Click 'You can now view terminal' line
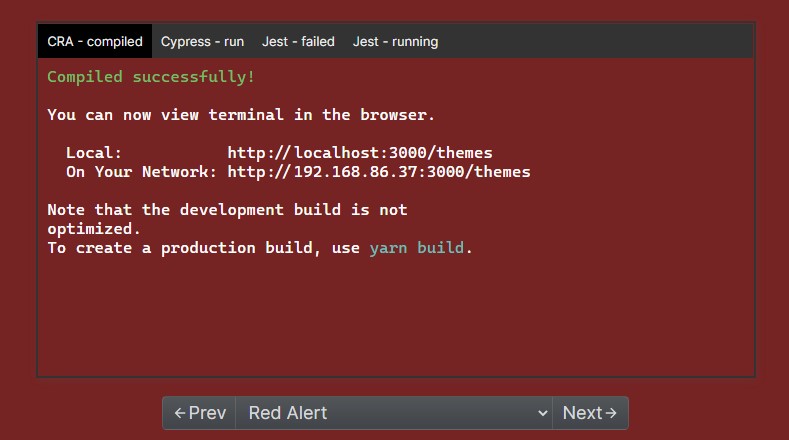 [x=241, y=115]
